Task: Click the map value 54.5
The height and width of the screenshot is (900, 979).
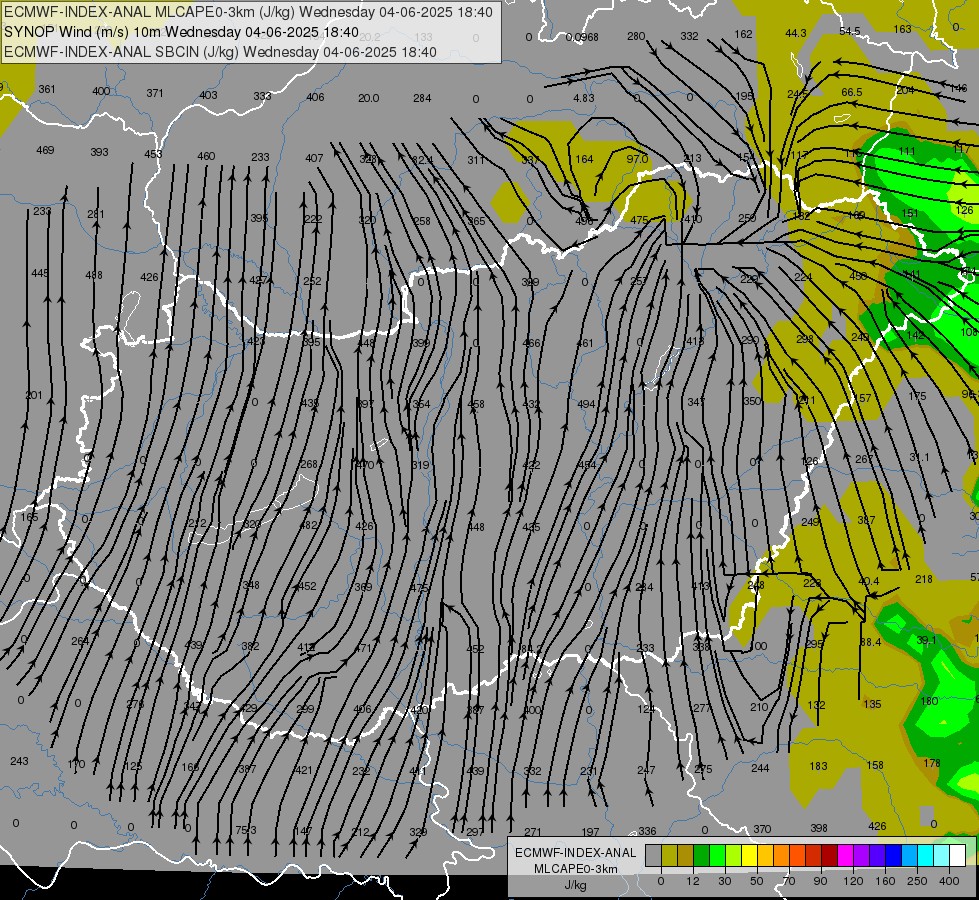Action: (x=850, y=31)
